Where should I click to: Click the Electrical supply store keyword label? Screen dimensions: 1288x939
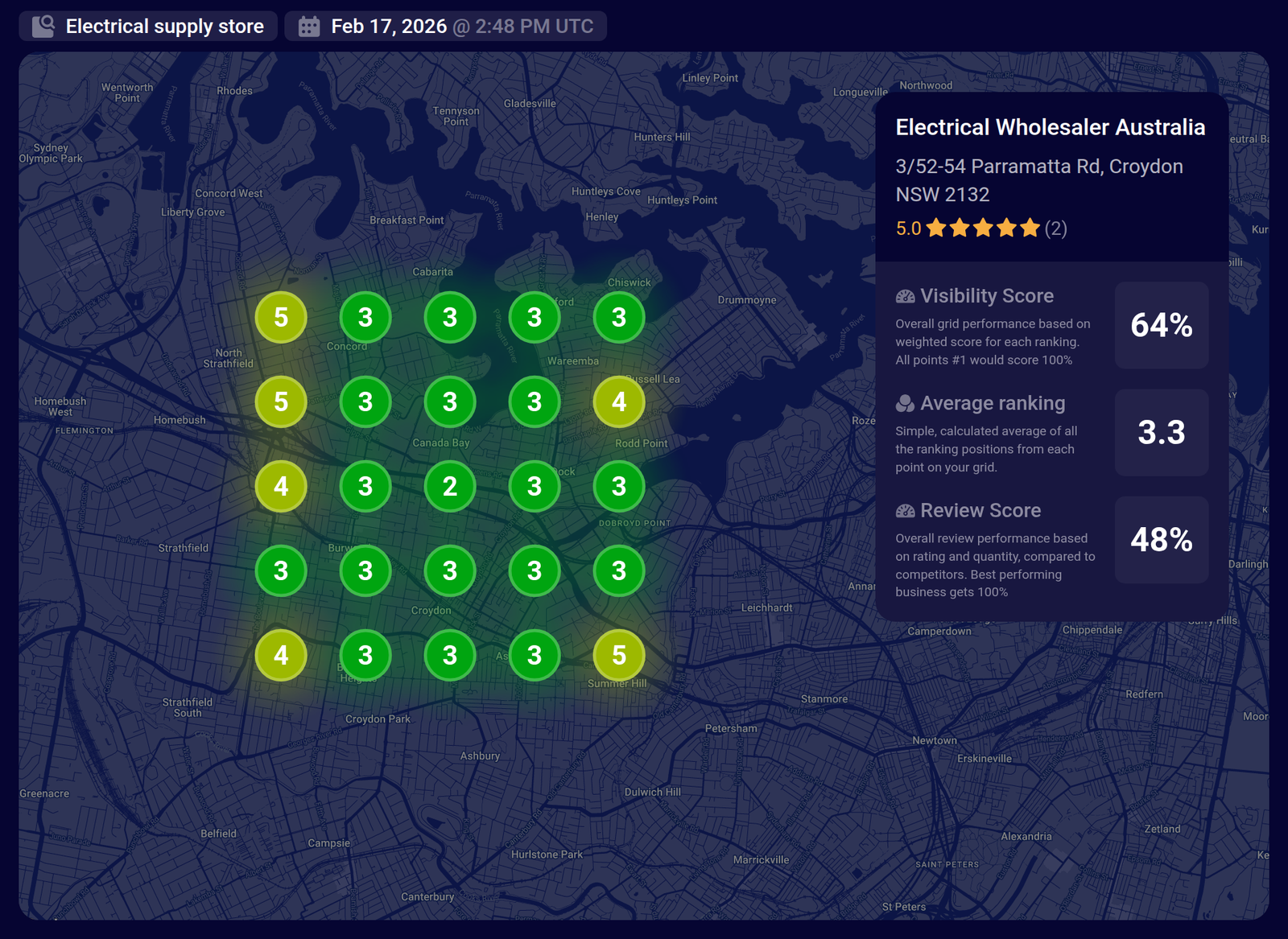164,27
